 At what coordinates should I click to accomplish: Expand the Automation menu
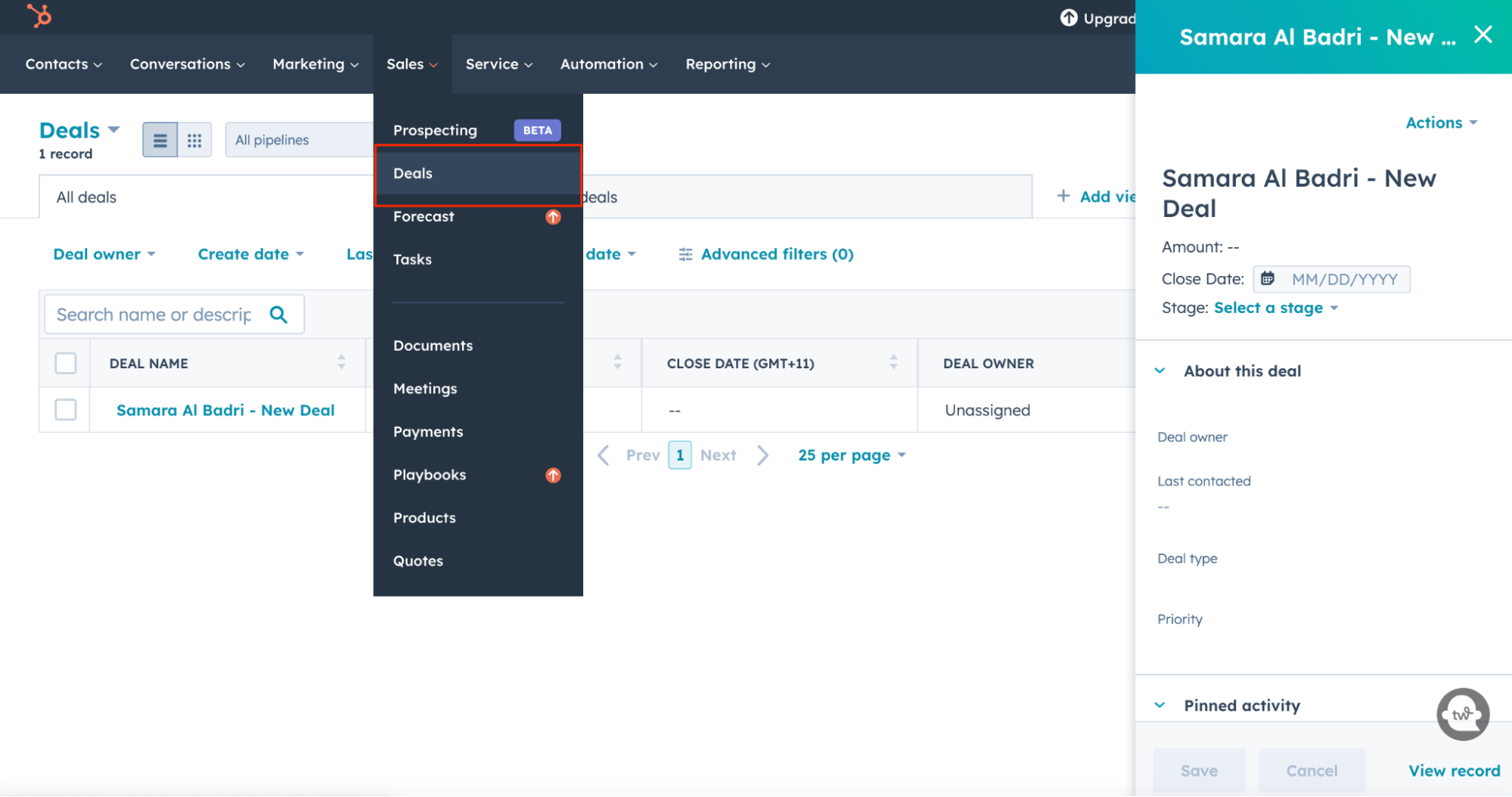pos(609,64)
